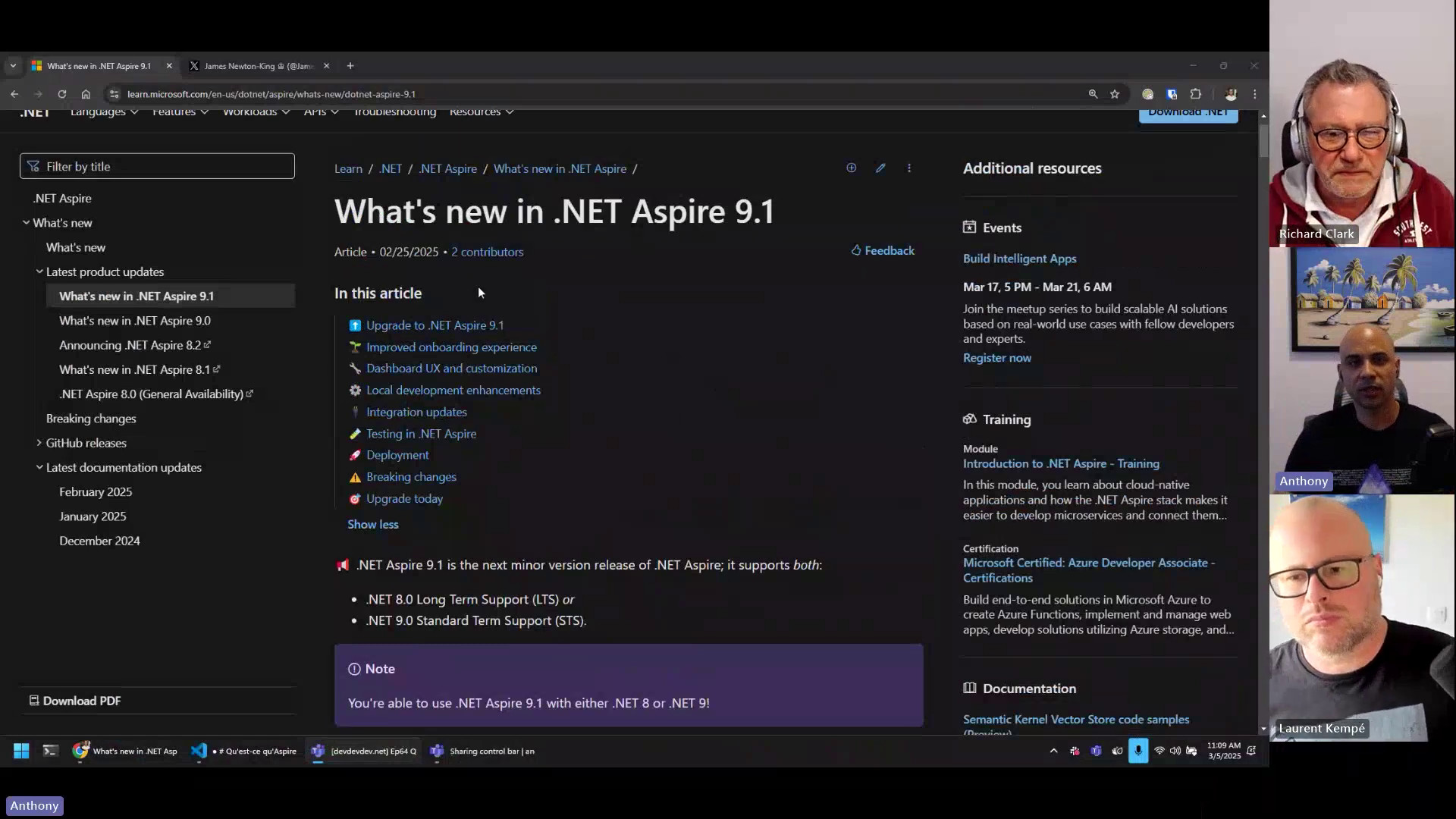Image resolution: width=1456 pixels, height=819 pixels.
Task: Collapse Latest product updates node
Action: click(x=39, y=271)
